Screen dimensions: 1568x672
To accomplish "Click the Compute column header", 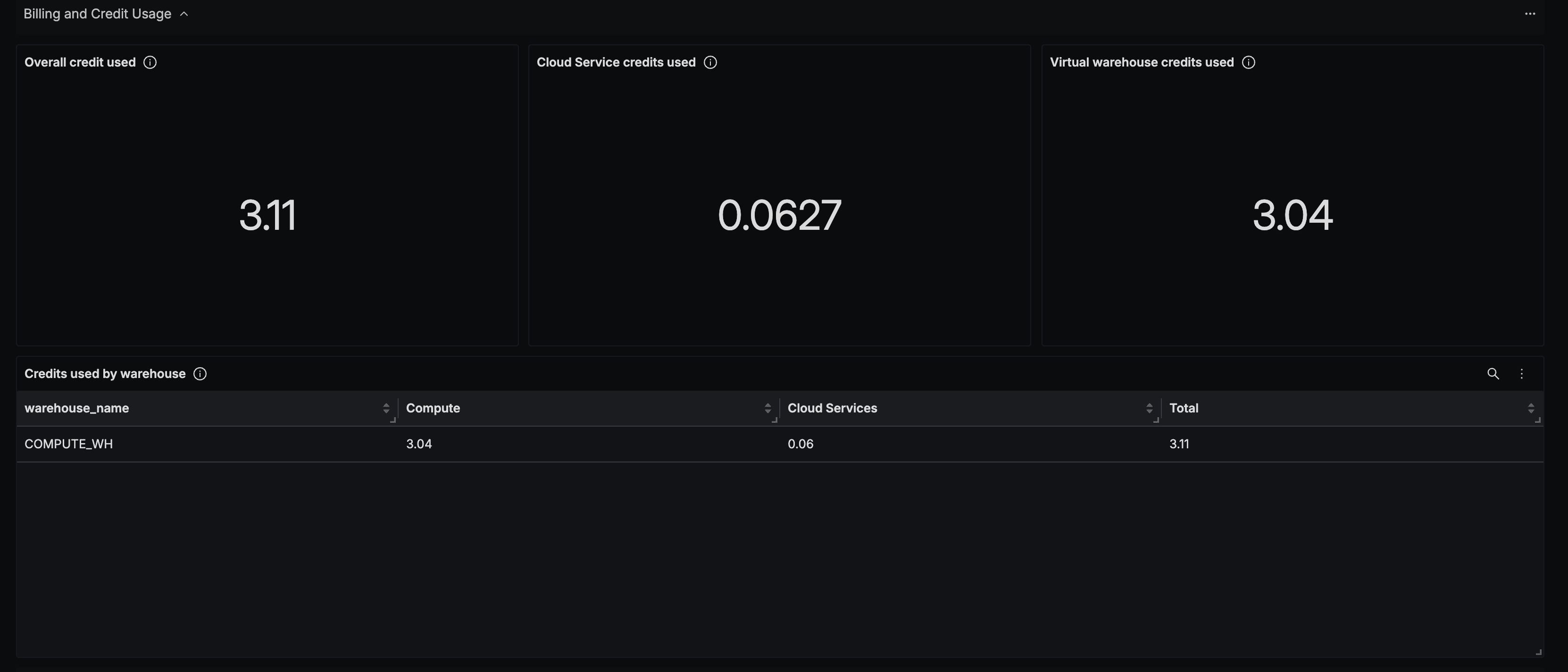I will (433, 408).
